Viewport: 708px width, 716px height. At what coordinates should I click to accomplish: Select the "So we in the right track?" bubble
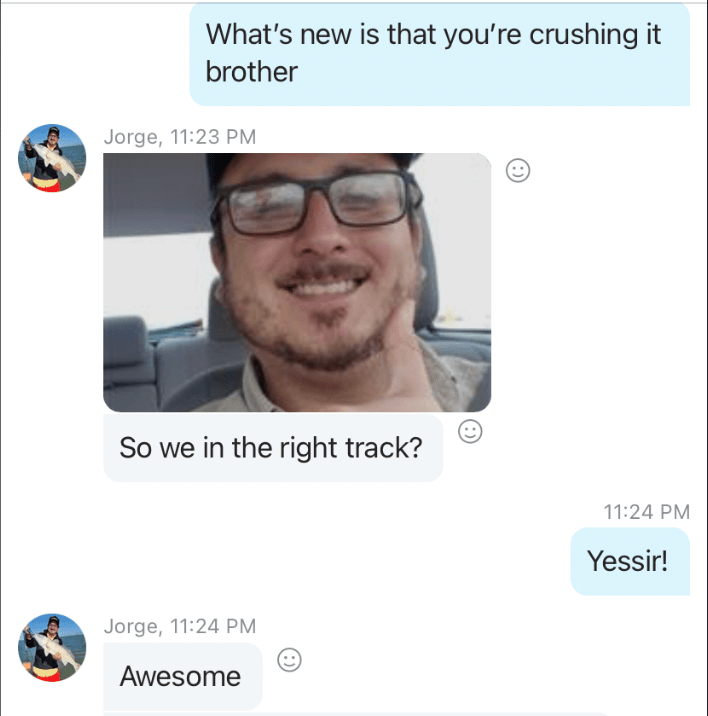[273, 448]
